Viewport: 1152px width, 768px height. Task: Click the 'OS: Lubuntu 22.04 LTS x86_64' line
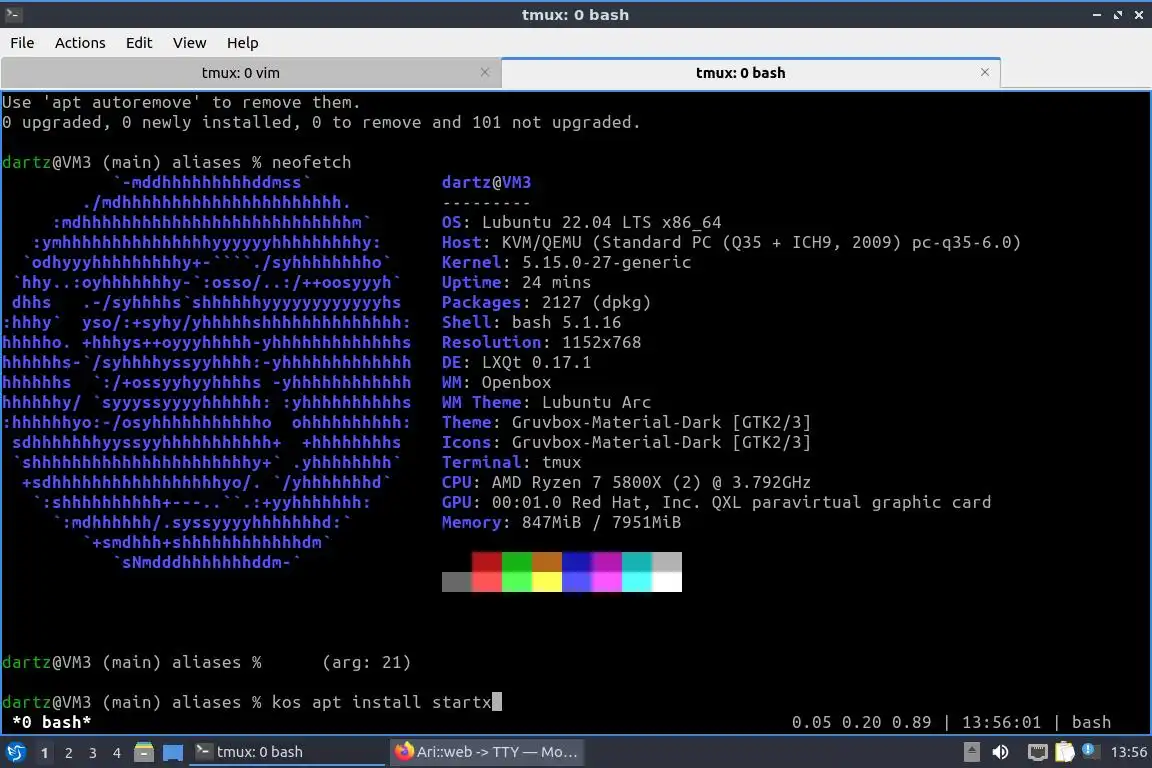[581, 223]
